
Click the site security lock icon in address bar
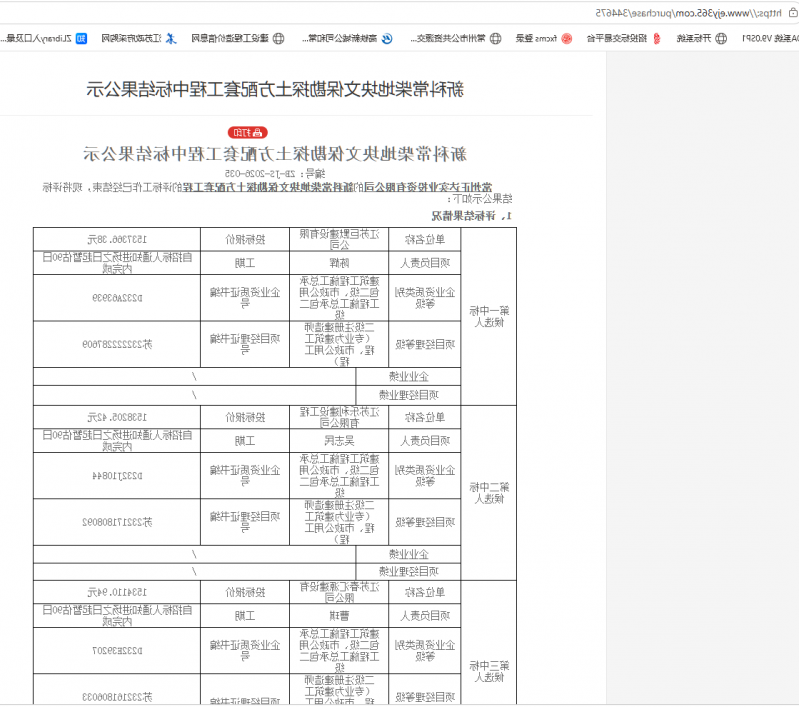click(x=793, y=13)
